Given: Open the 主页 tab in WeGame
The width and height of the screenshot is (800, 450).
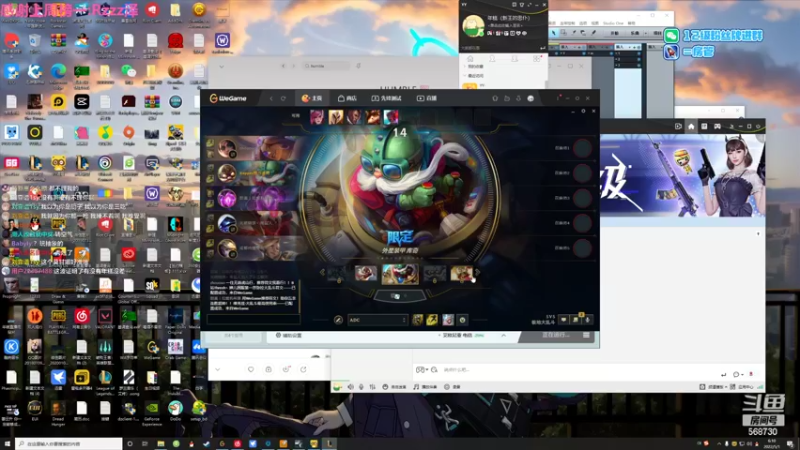Looking at the screenshot, I should pos(312,98).
